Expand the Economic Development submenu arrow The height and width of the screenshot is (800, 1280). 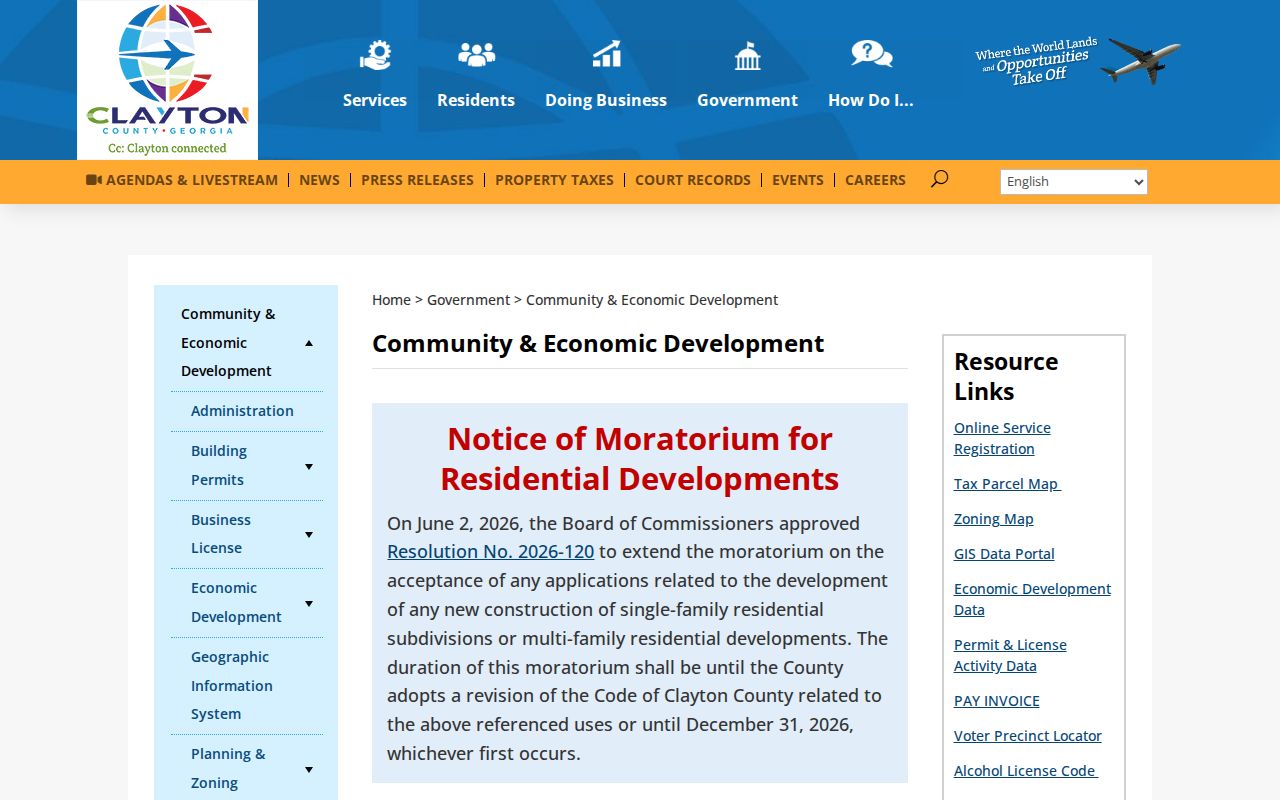click(309, 603)
